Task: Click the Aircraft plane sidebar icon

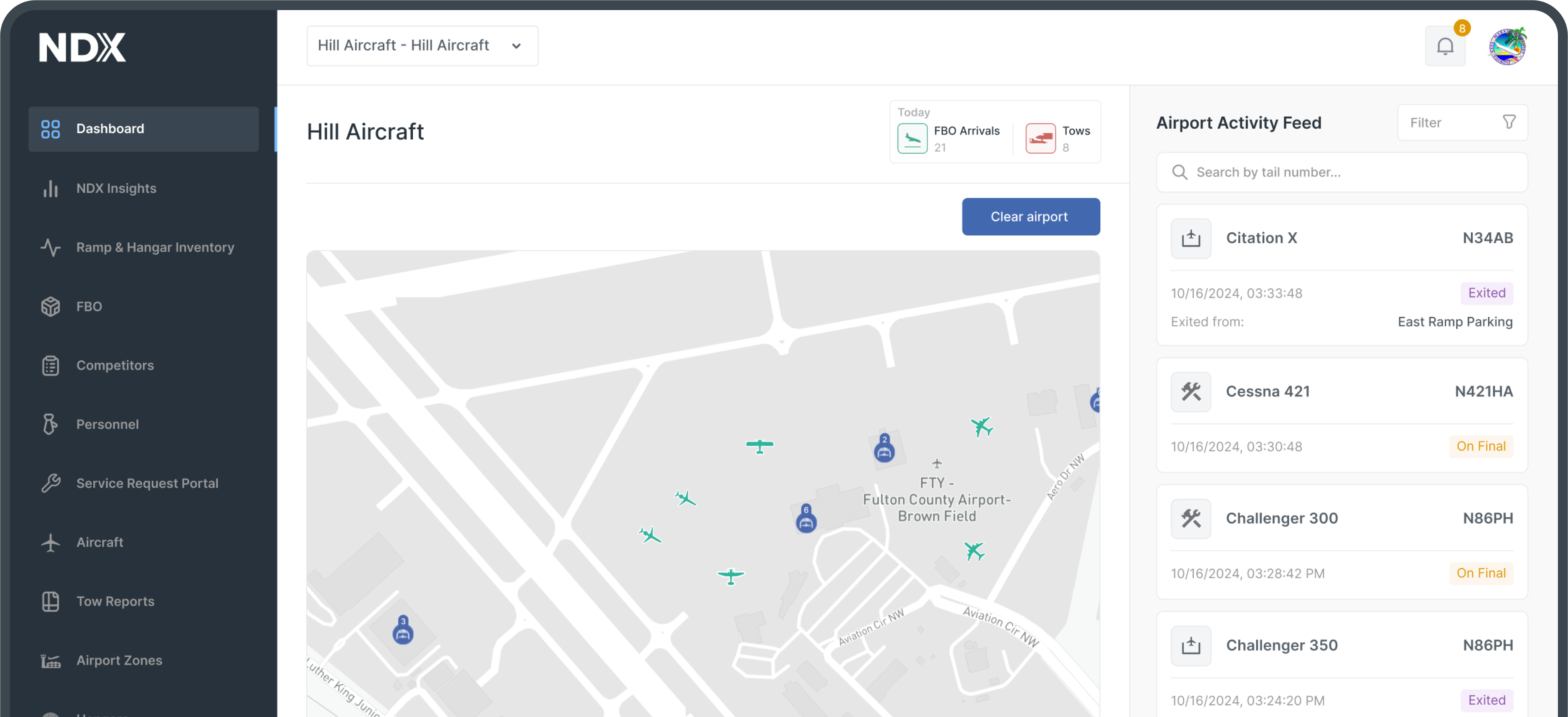Action: coord(50,542)
